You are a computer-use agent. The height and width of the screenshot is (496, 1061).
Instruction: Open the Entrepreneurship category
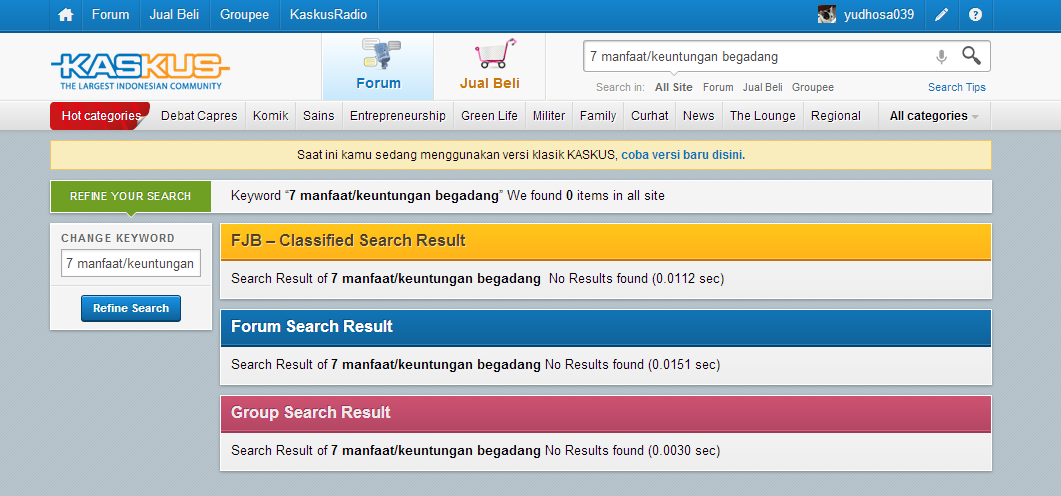click(398, 116)
